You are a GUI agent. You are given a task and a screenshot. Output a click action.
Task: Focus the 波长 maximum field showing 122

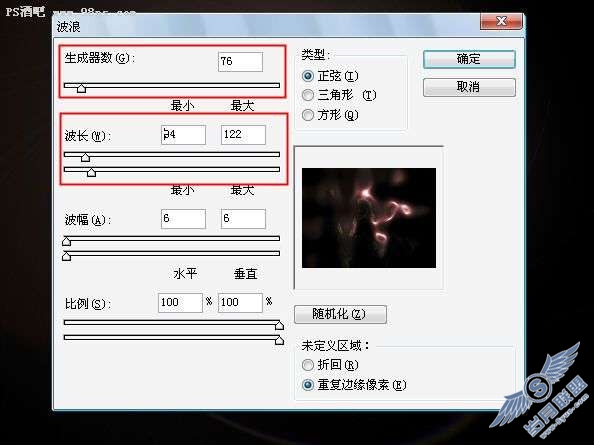coord(243,135)
